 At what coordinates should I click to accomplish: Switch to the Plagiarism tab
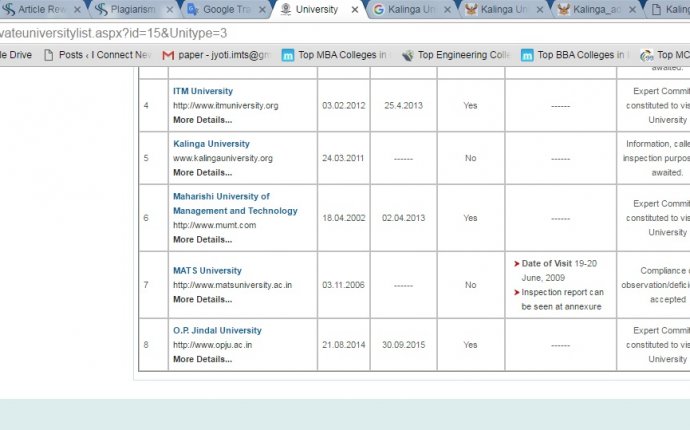(133, 9)
